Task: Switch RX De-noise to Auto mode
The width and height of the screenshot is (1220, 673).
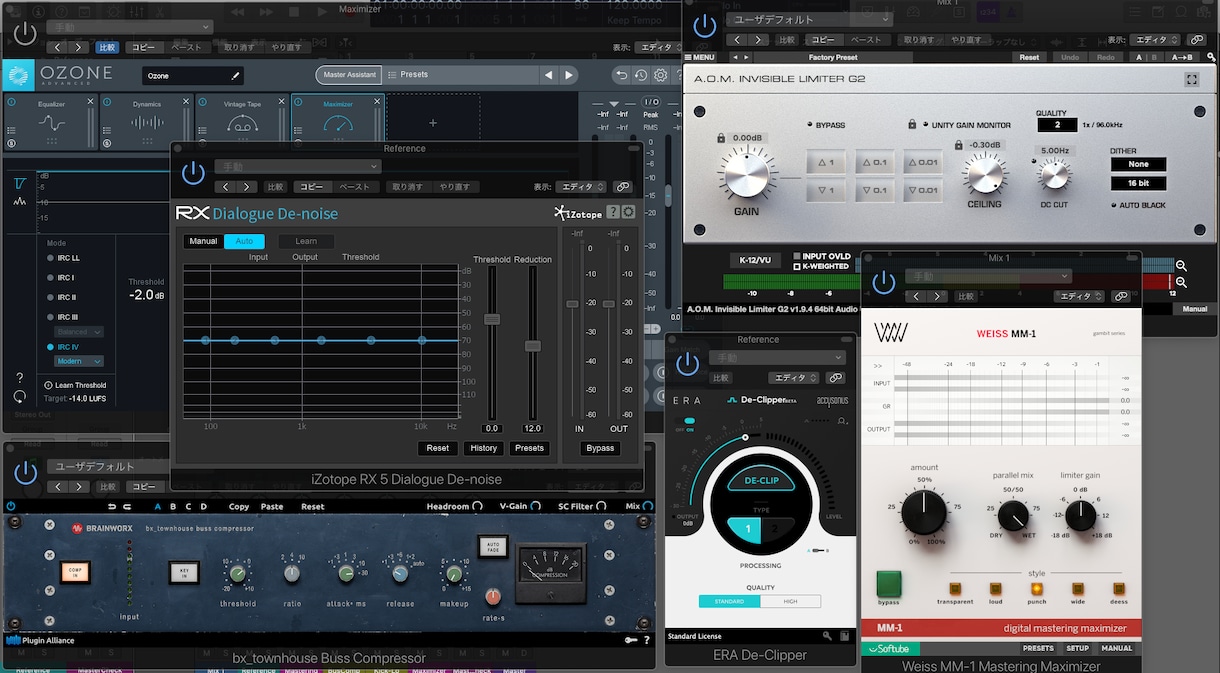Action: coord(244,241)
